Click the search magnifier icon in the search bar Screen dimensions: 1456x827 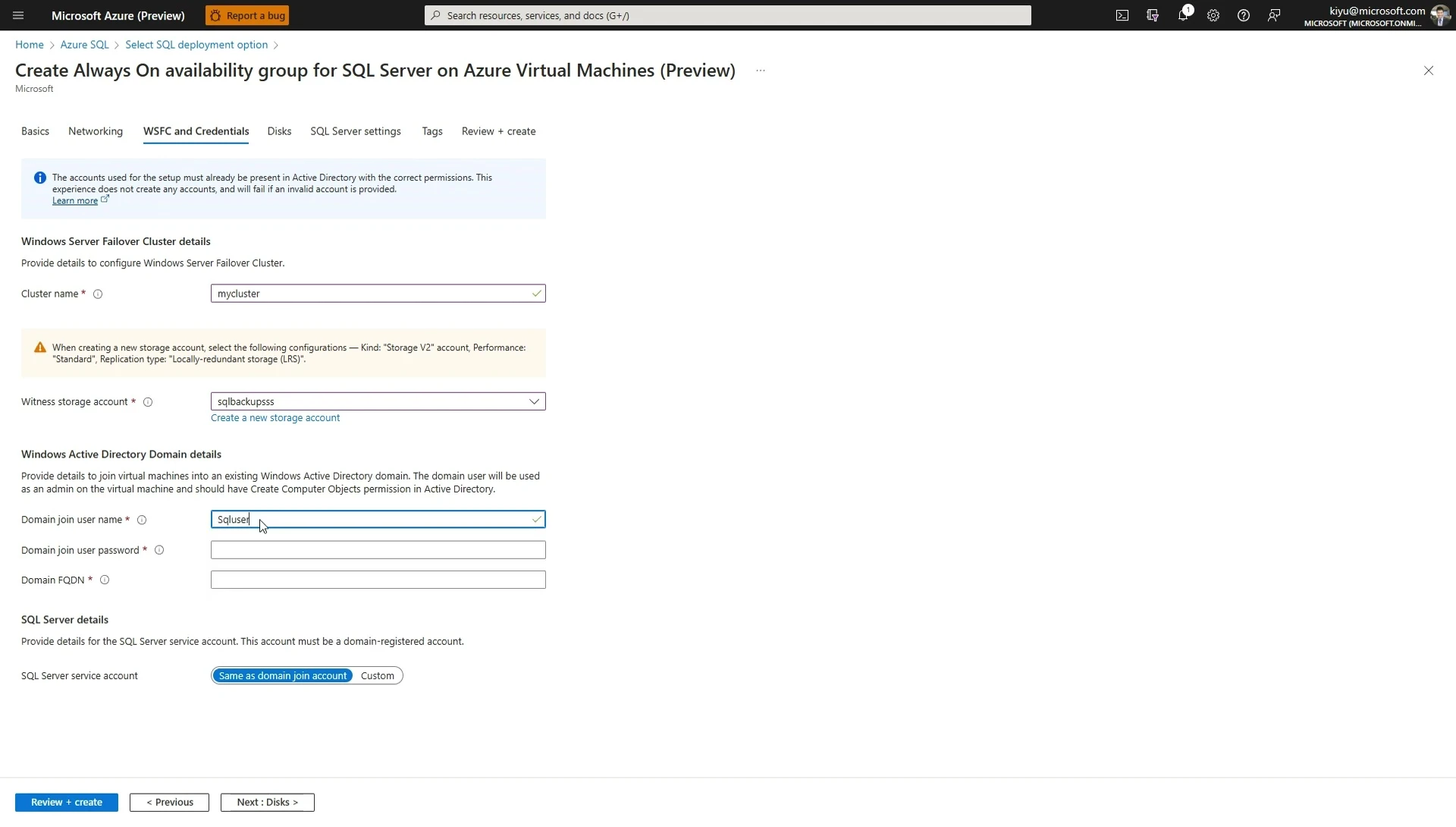[435, 15]
